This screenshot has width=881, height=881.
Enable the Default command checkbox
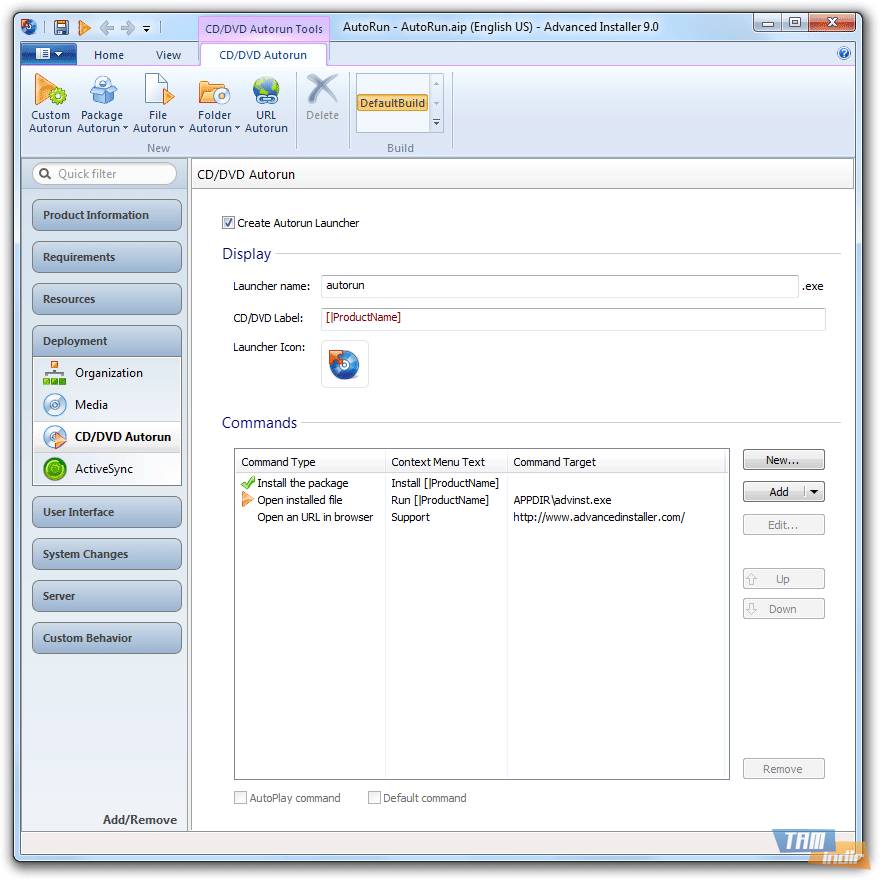click(374, 798)
